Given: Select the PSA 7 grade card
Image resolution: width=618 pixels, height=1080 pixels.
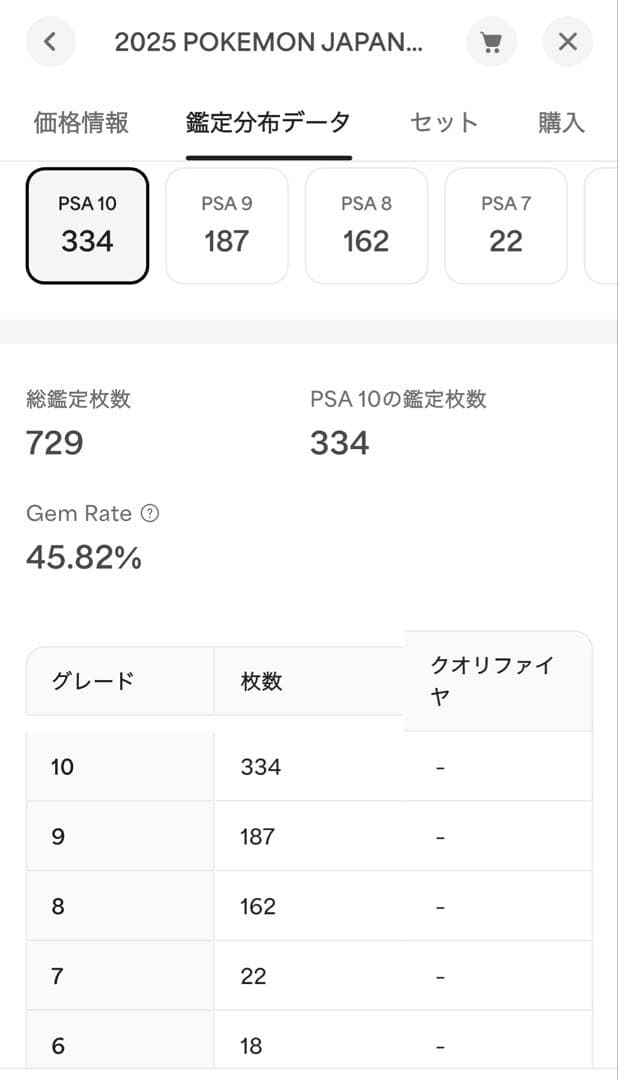Looking at the screenshot, I should pos(506,224).
